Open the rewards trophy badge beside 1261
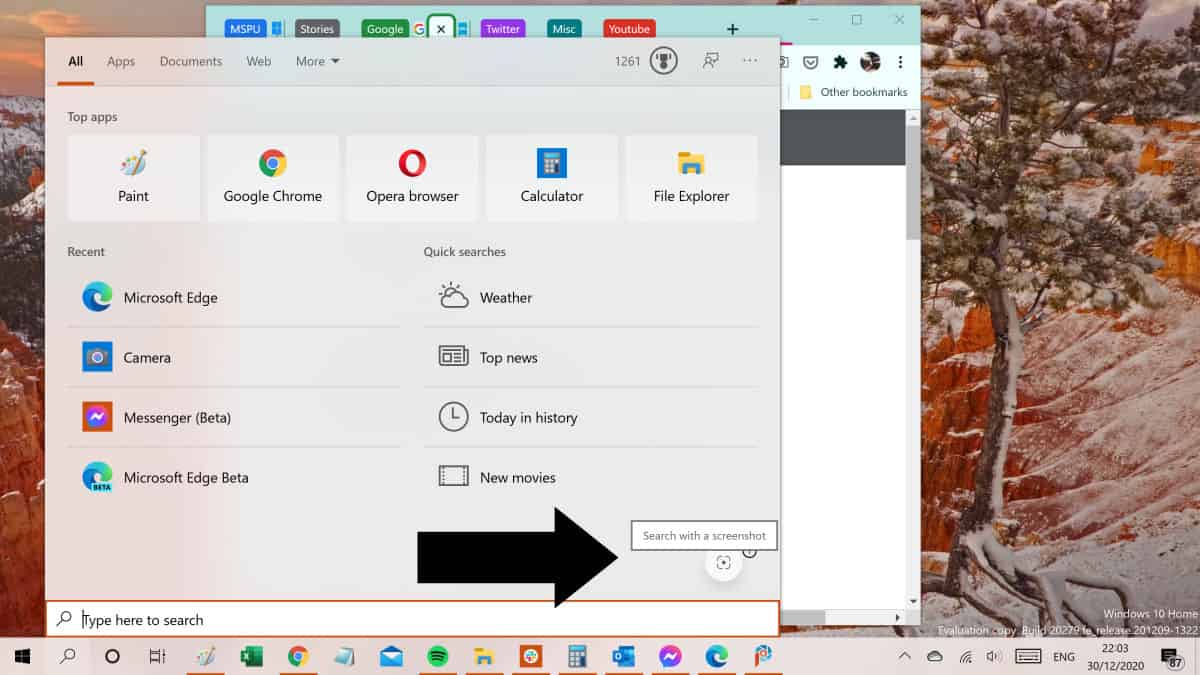 point(663,61)
